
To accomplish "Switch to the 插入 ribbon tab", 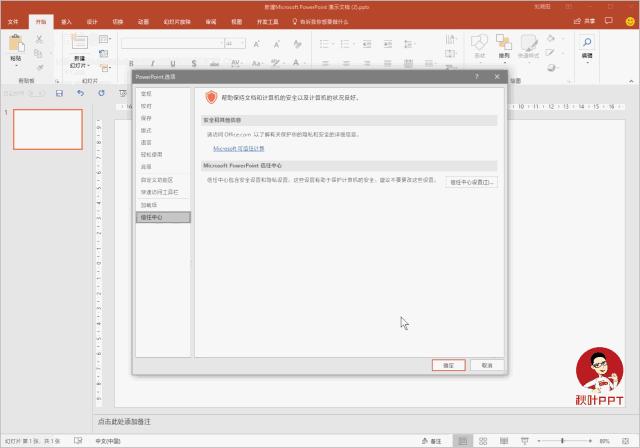I will (x=66, y=20).
